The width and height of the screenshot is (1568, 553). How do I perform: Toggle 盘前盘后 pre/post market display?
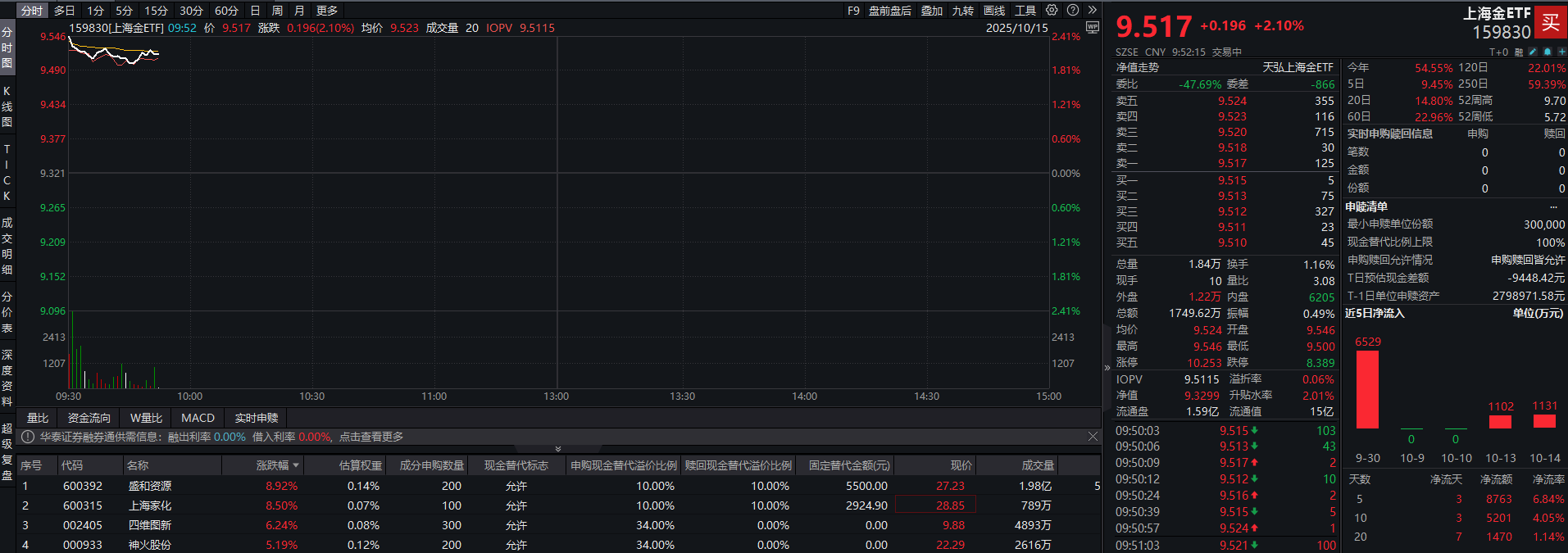point(889,11)
